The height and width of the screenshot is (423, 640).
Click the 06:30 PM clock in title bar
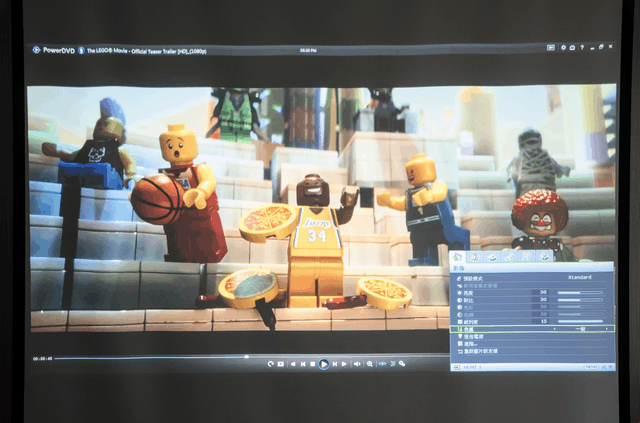pyautogui.click(x=308, y=51)
